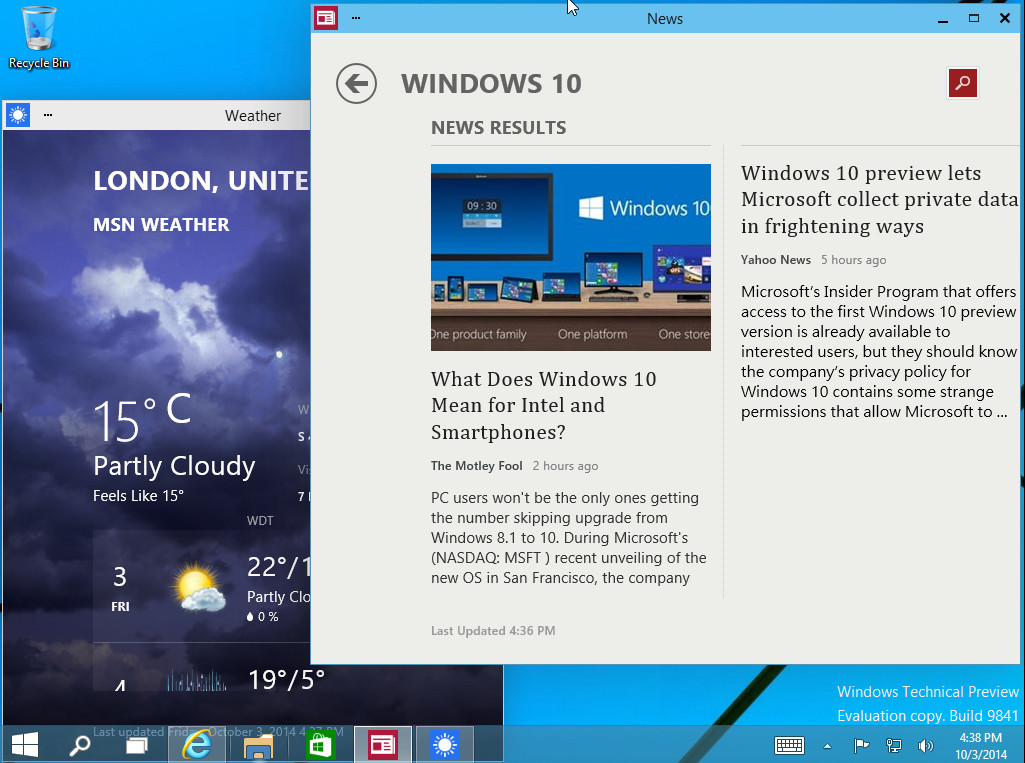Click the 0 % precipitation value
The image size is (1025, 763).
pyautogui.click(x=262, y=617)
